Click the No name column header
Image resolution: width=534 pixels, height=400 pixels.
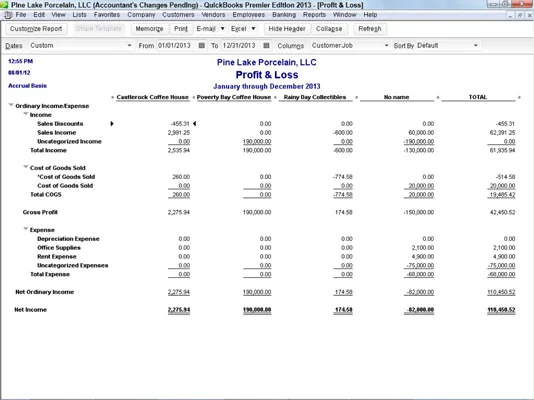397,97
